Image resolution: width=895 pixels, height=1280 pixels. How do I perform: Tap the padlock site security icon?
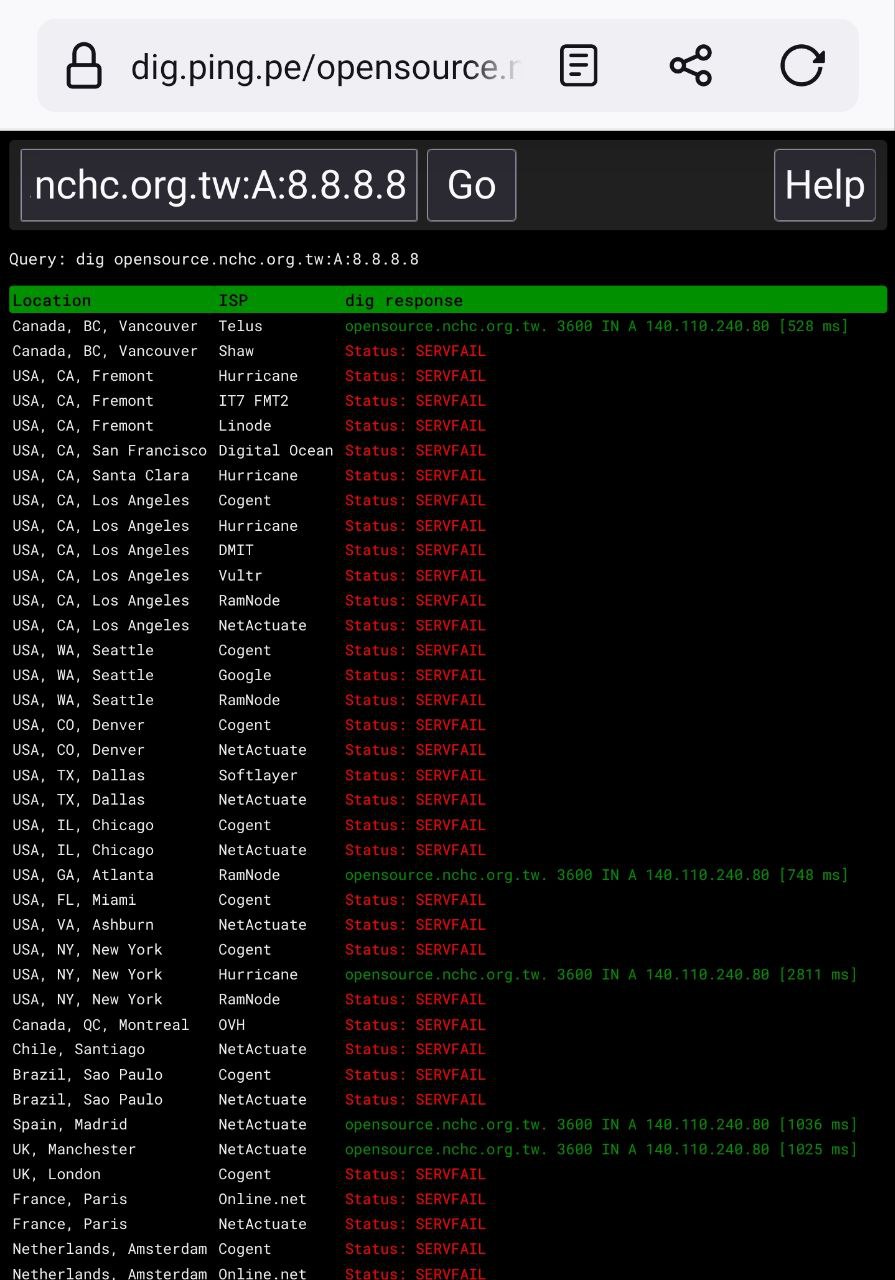click(x=84, y=67)
